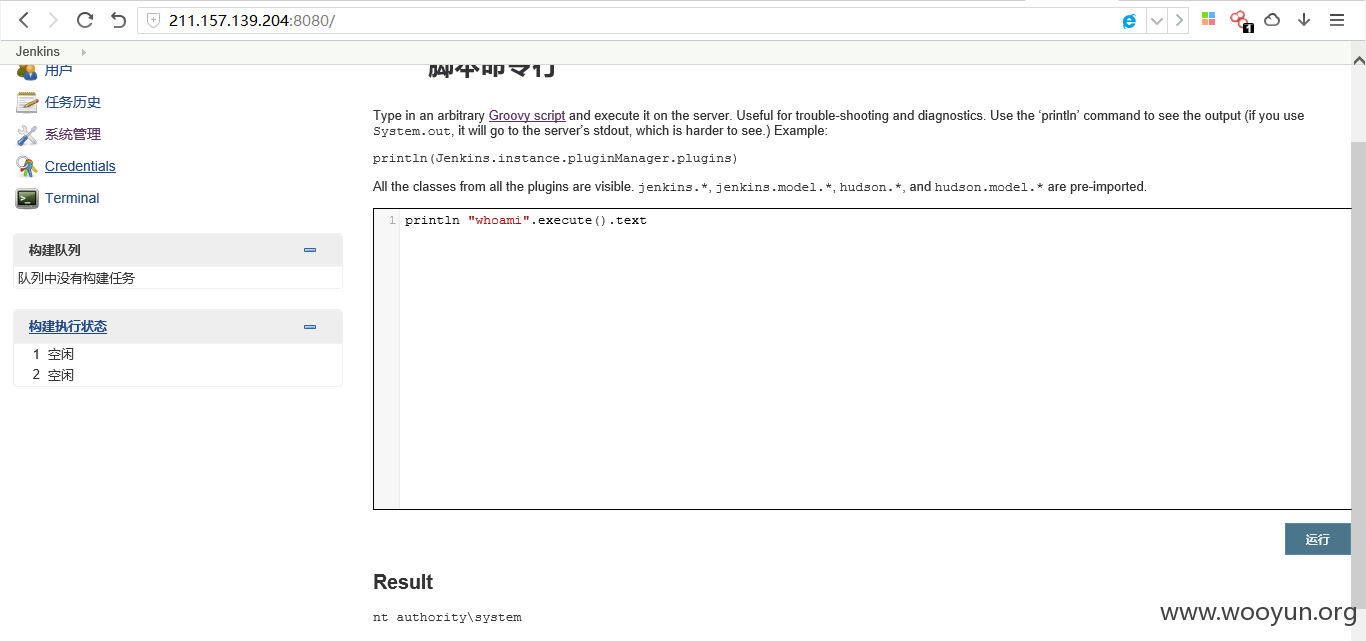Viewport: 1366px width, 641px height.
Task: Open address bar dropdown chevron
Action: pos(1156,20)
